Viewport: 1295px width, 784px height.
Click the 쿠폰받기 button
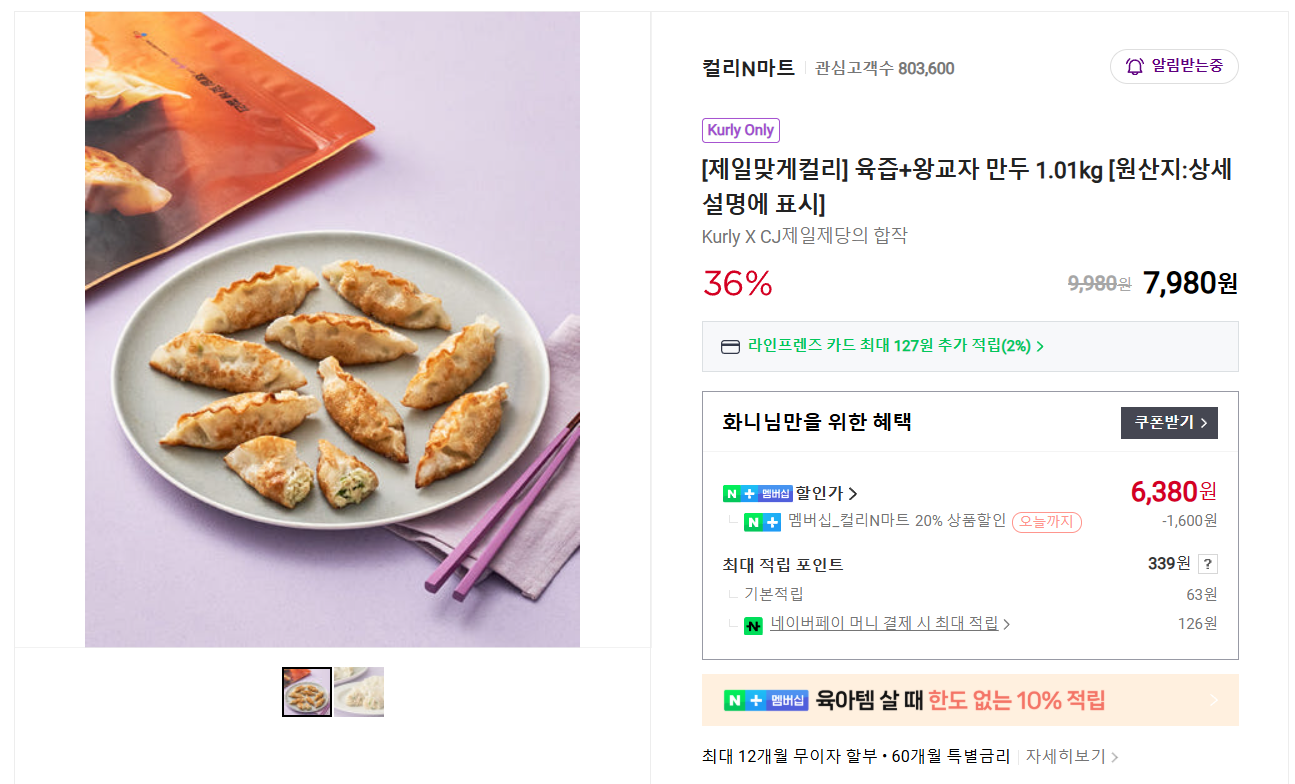point(1168,422)
